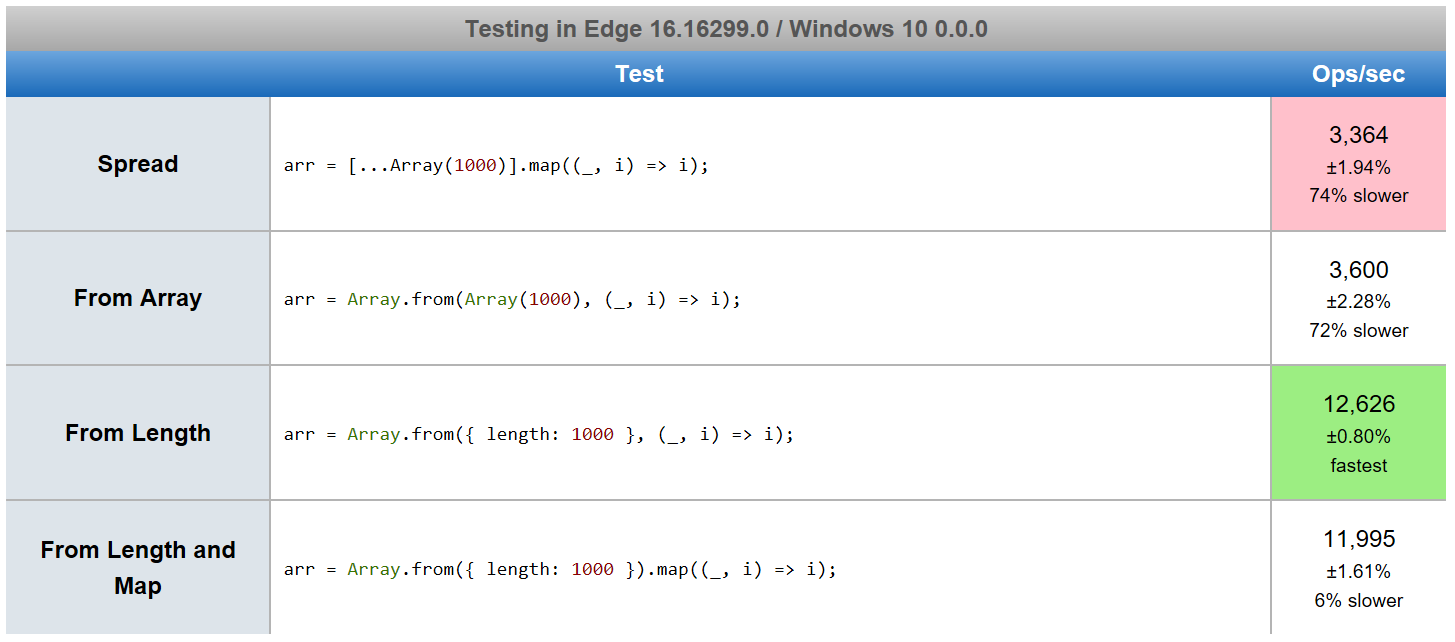The width and height of the screenshot is (1455, 642).
Task: Click the Testing in Edge title bar
Action: 726,29
